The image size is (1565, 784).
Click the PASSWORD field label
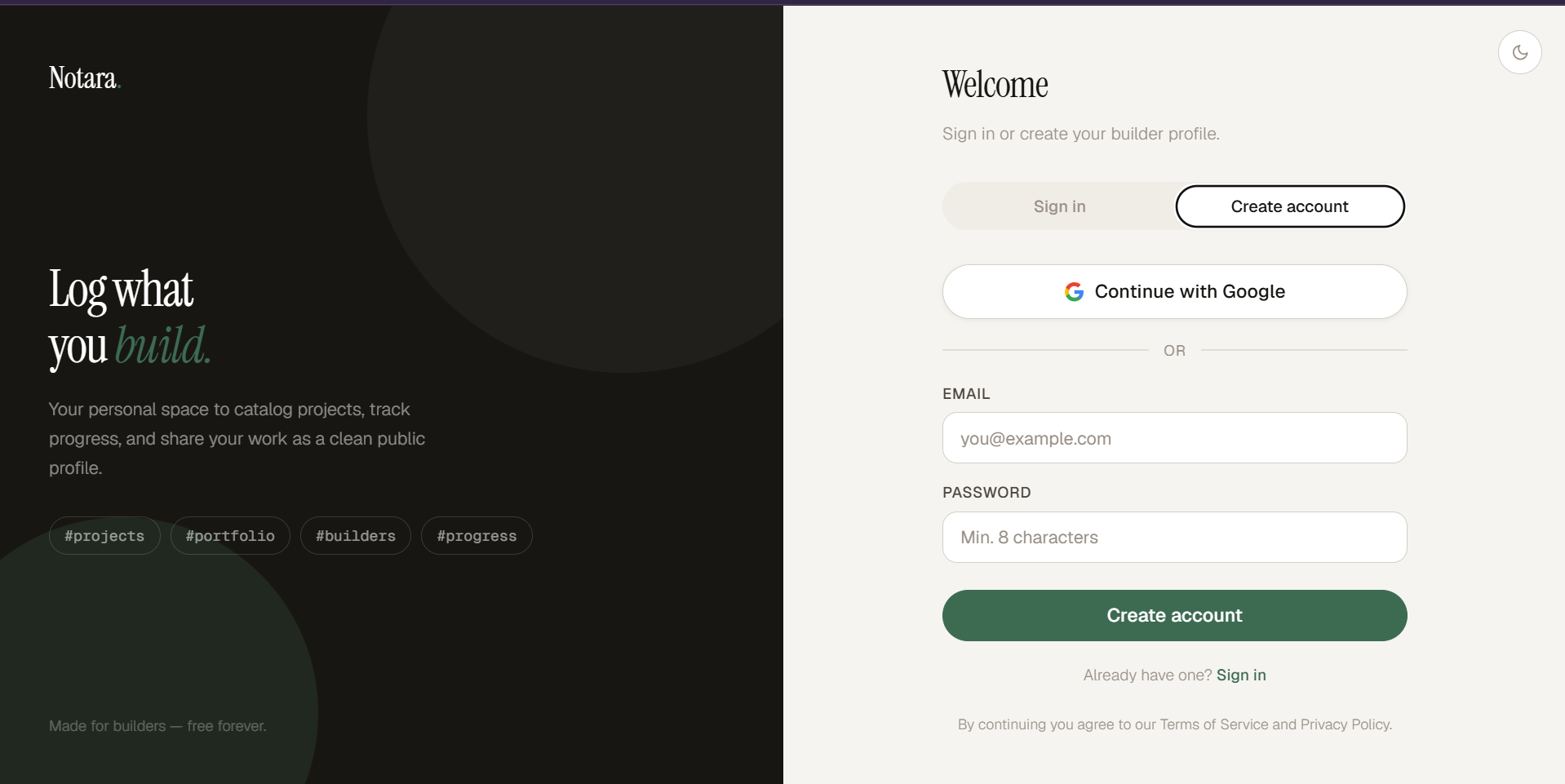pos(986,493)
